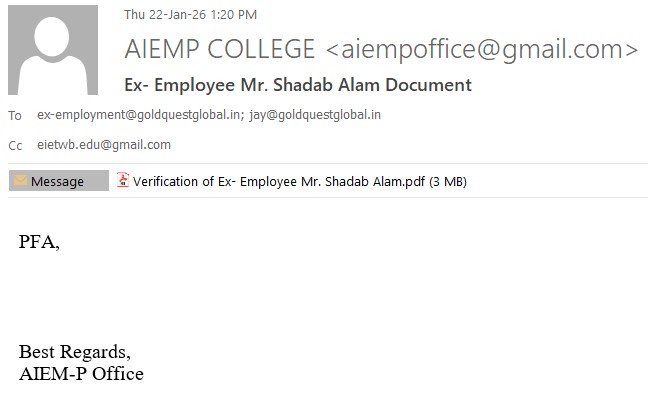648x408 pixels.
Task: Click the attachment size "(3 MB)"
Action: coord(448,181)
